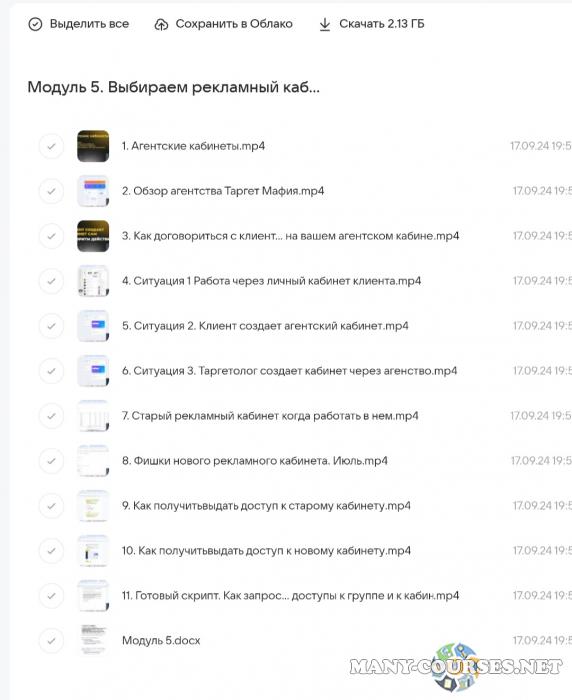Tick checkbox for 1. Агентские кабинеты.mp4
572x700 pixels.
tap(51, 146)
